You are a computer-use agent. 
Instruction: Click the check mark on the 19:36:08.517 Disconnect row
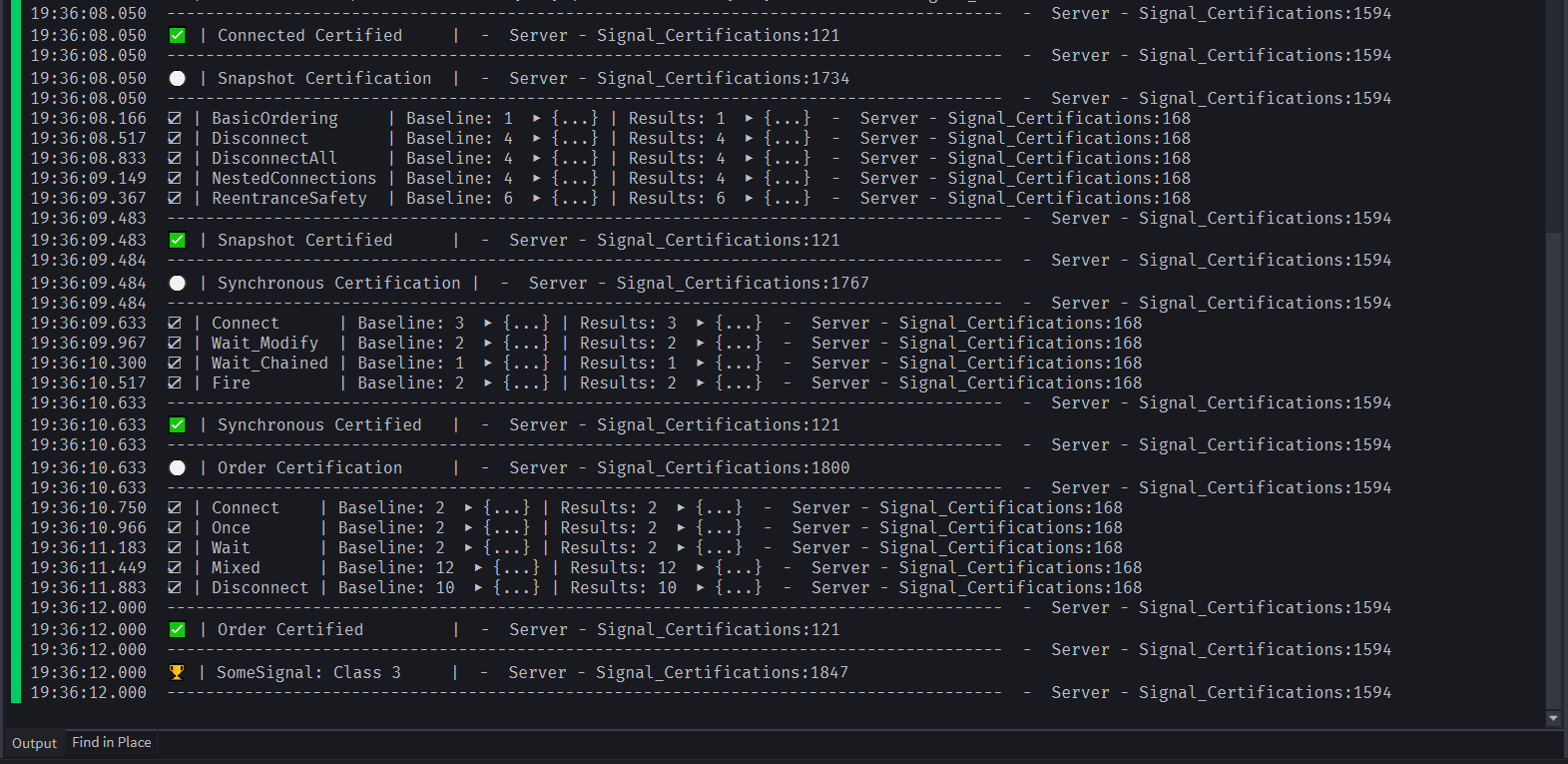pos(175,138)
